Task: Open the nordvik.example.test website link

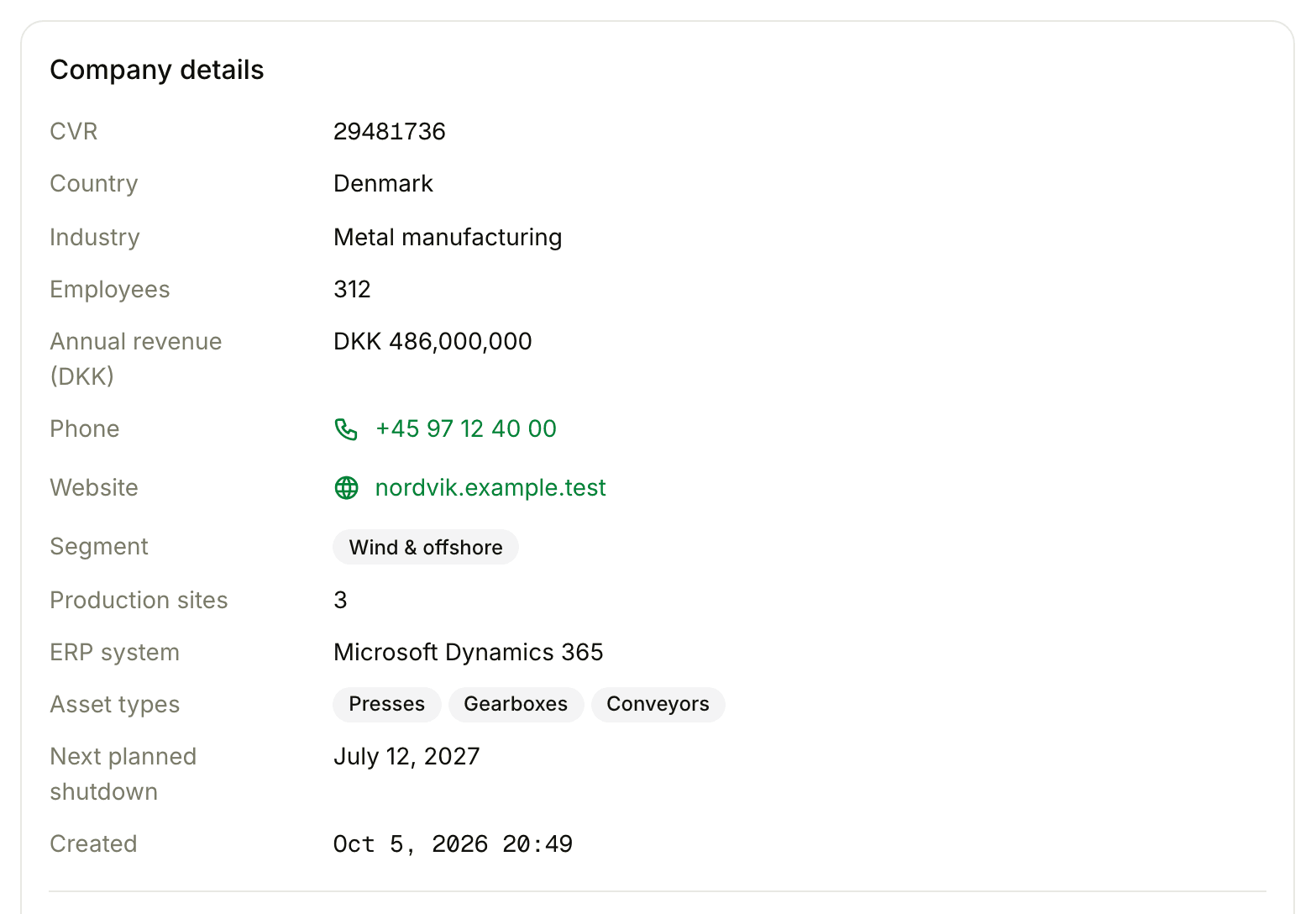Action: [490, 488]
